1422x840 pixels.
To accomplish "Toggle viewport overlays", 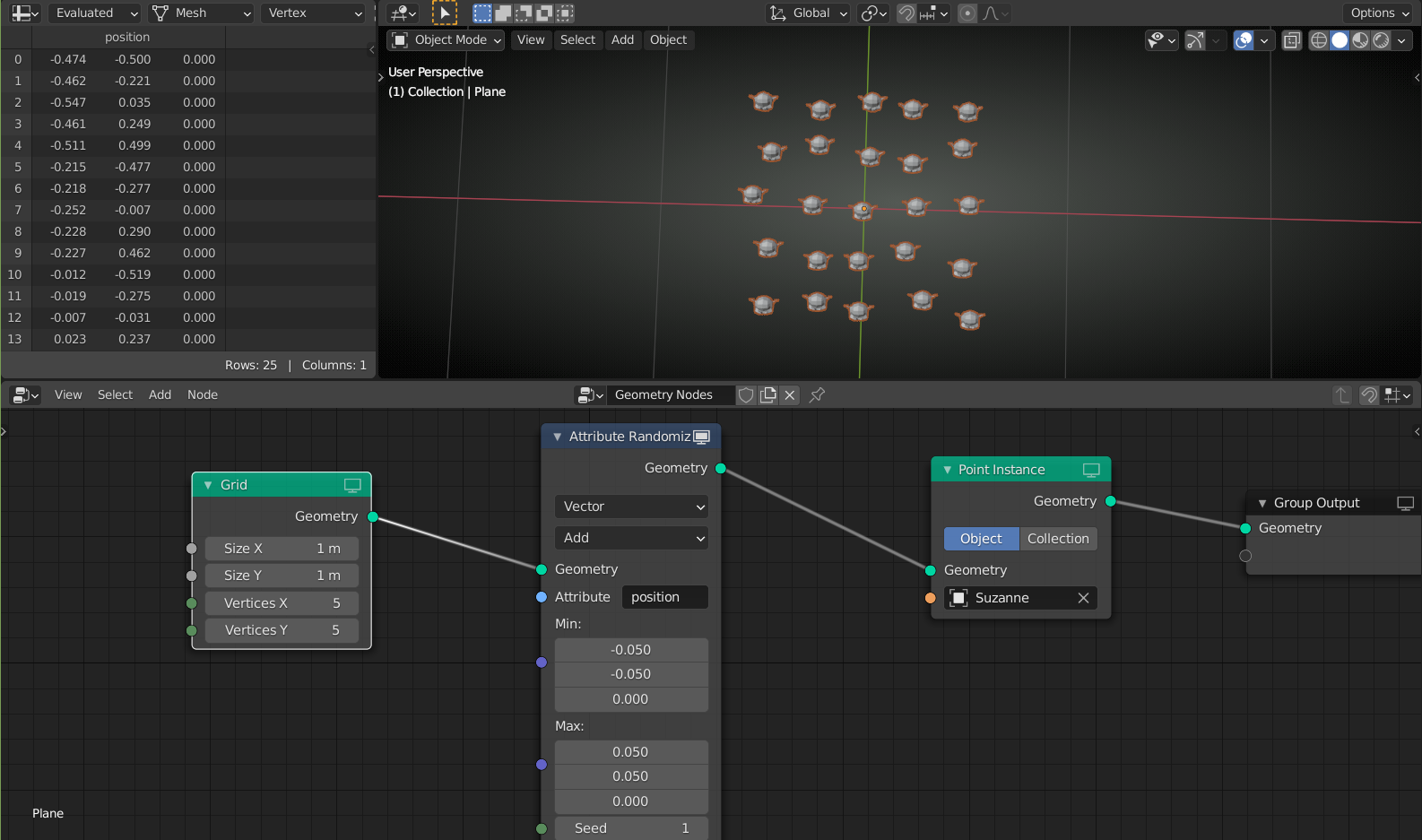I will (1244, 40).
